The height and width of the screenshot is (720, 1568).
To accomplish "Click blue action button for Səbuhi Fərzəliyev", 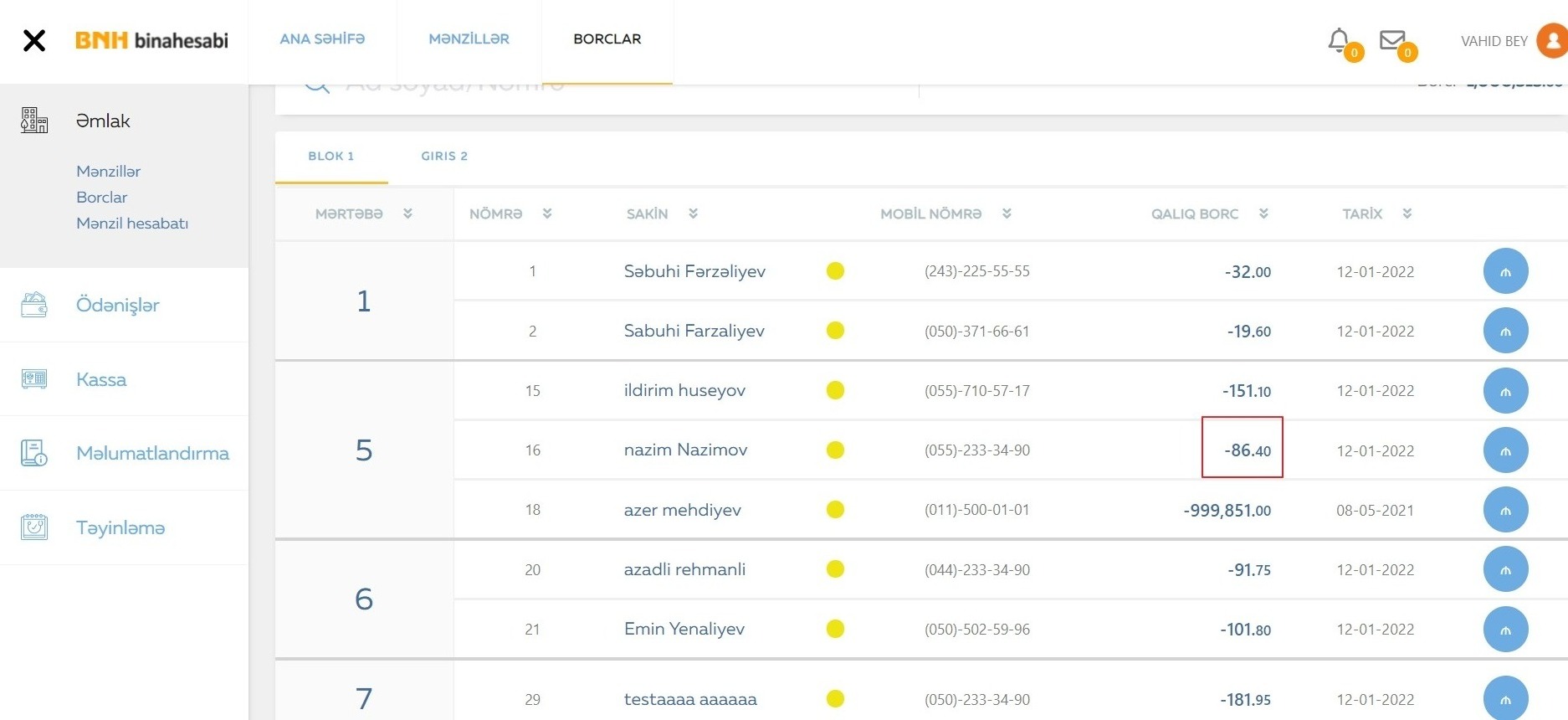I will [1505, 271].
